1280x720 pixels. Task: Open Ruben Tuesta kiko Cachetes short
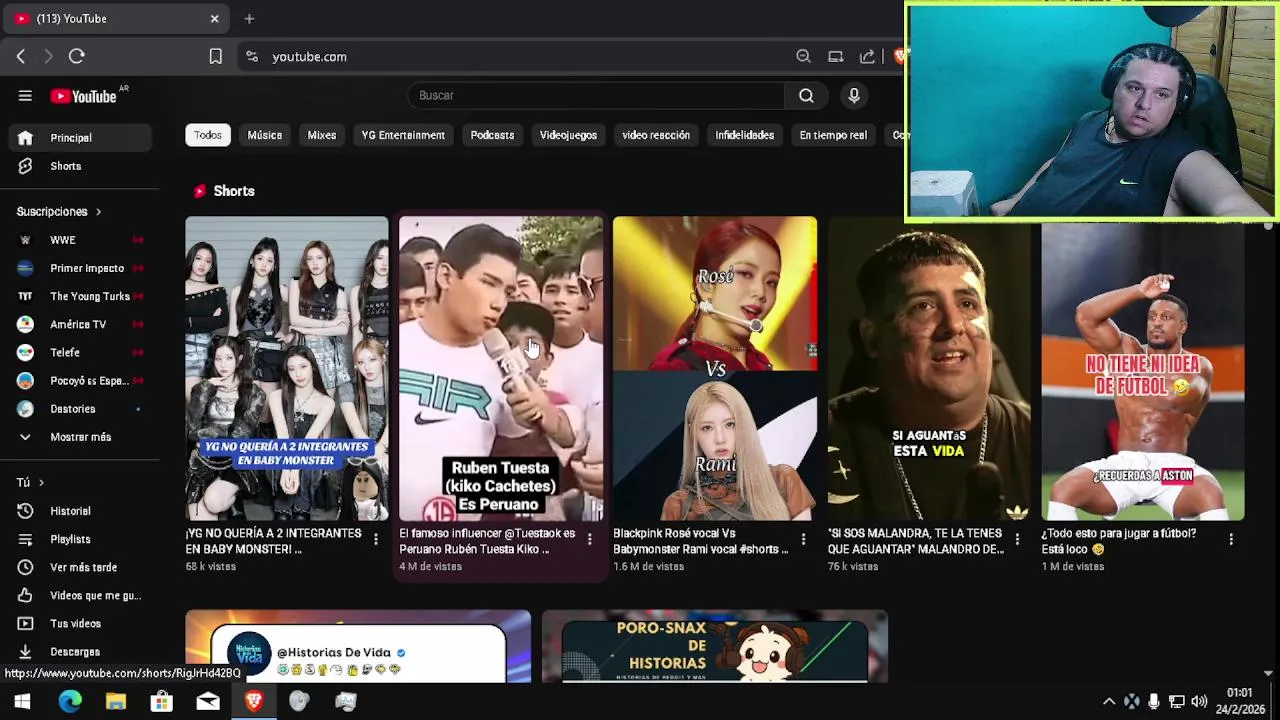(501, 368)
